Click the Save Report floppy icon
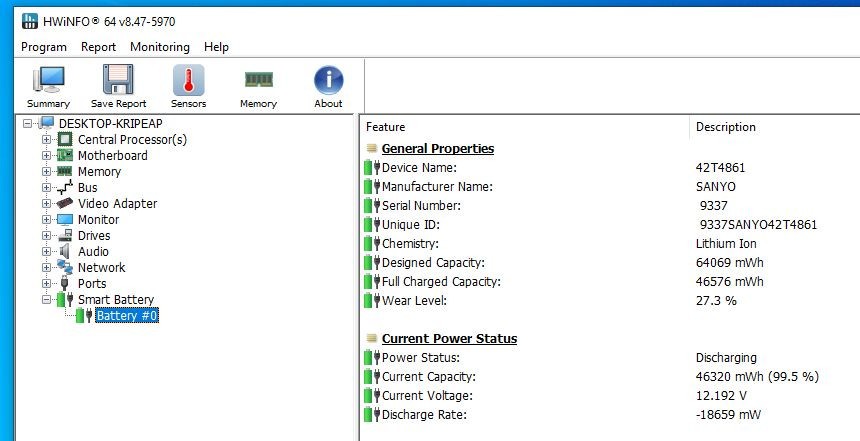Viewport: 860px width, 441px height. tap(118, 80)
